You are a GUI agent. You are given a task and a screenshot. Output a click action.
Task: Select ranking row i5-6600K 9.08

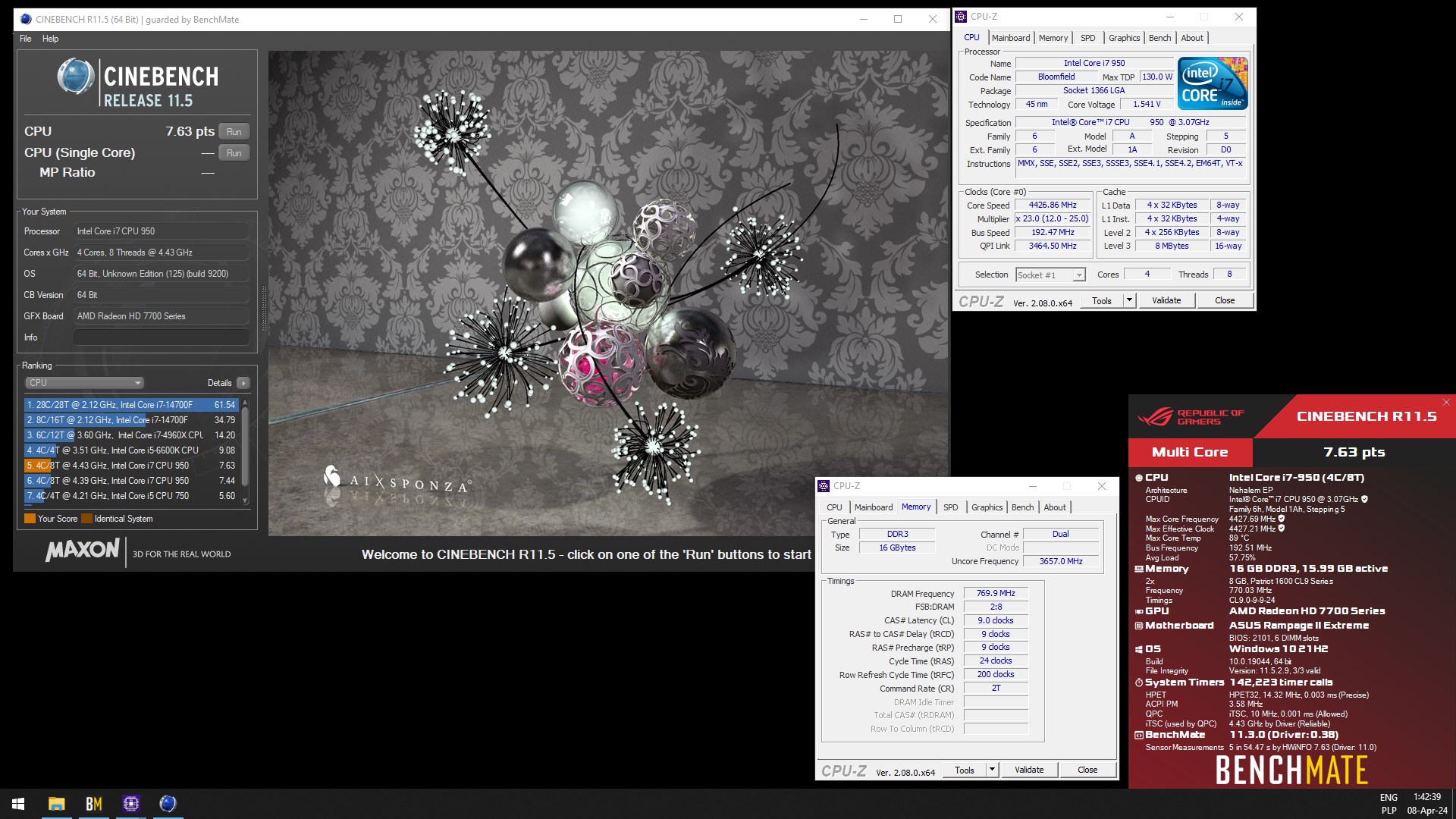131,450
